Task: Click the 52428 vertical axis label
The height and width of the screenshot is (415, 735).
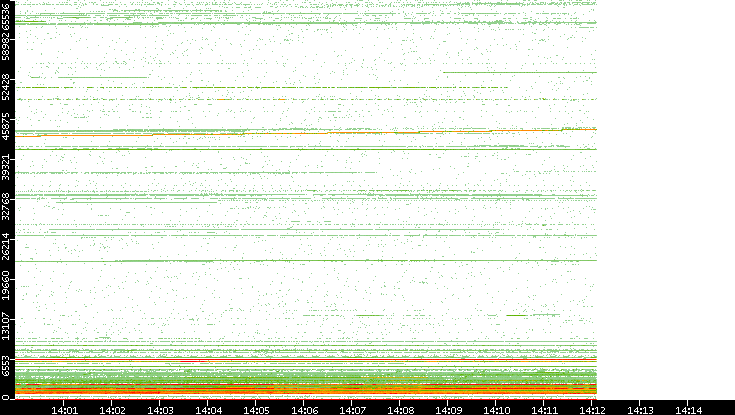Action: 7,90
